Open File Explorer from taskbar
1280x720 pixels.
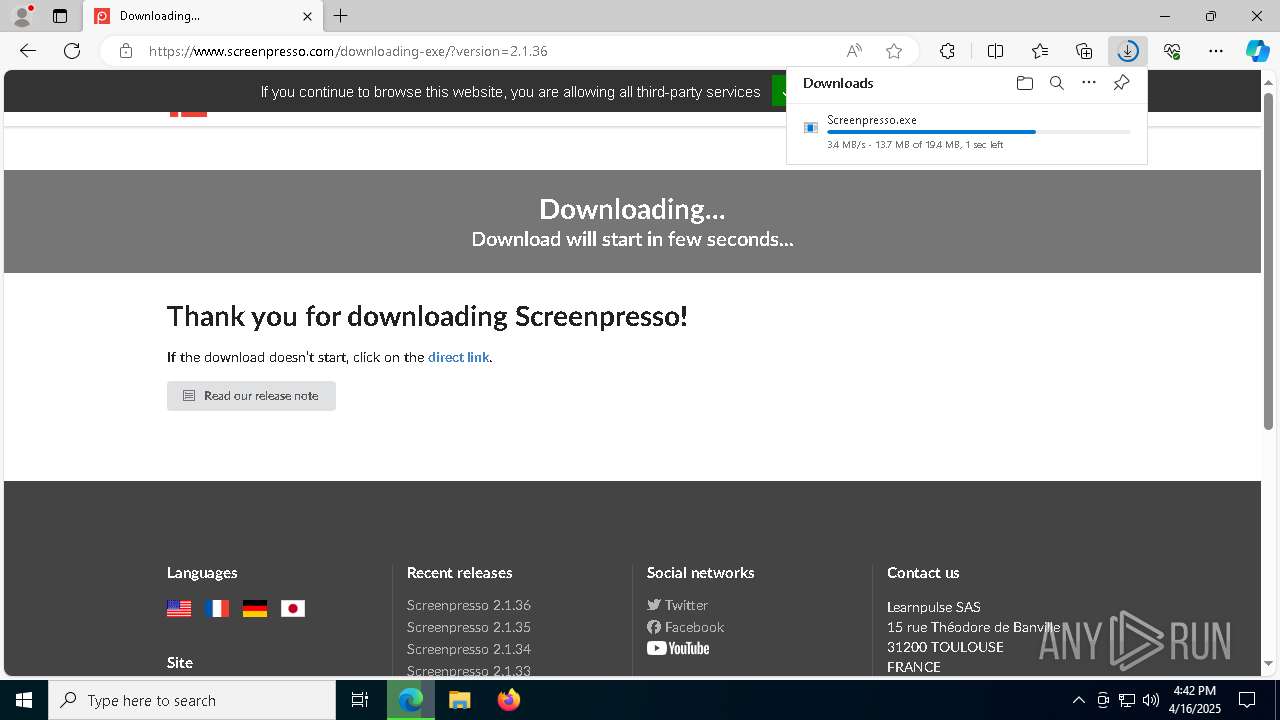click(x=459, y=700)
